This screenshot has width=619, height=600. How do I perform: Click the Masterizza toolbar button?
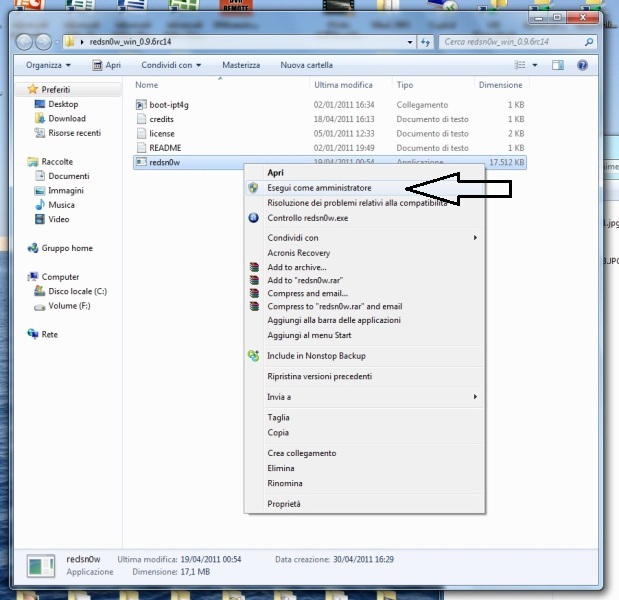[x=241, y=65]
